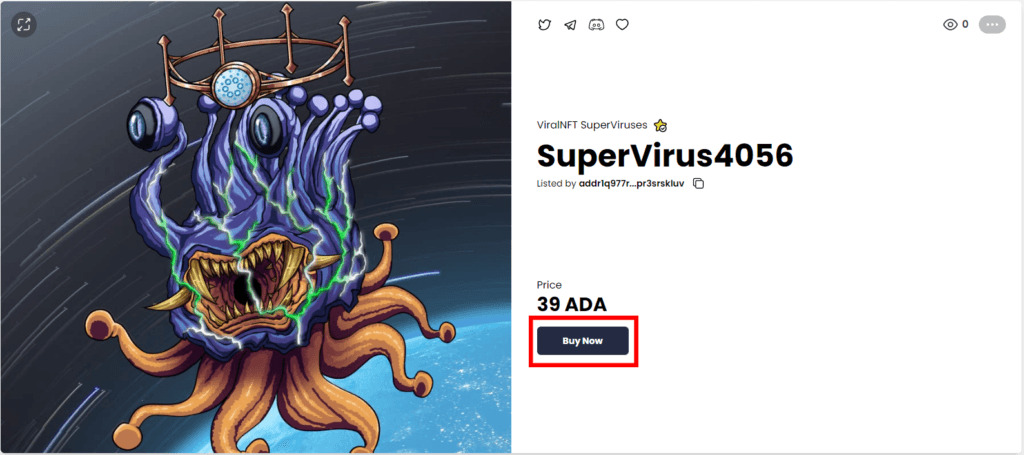Image resolution: width=1024 pixels, height=455 pixels.
Task: Click the view count number
Action: pyautogui.click(x=965, y=25)
